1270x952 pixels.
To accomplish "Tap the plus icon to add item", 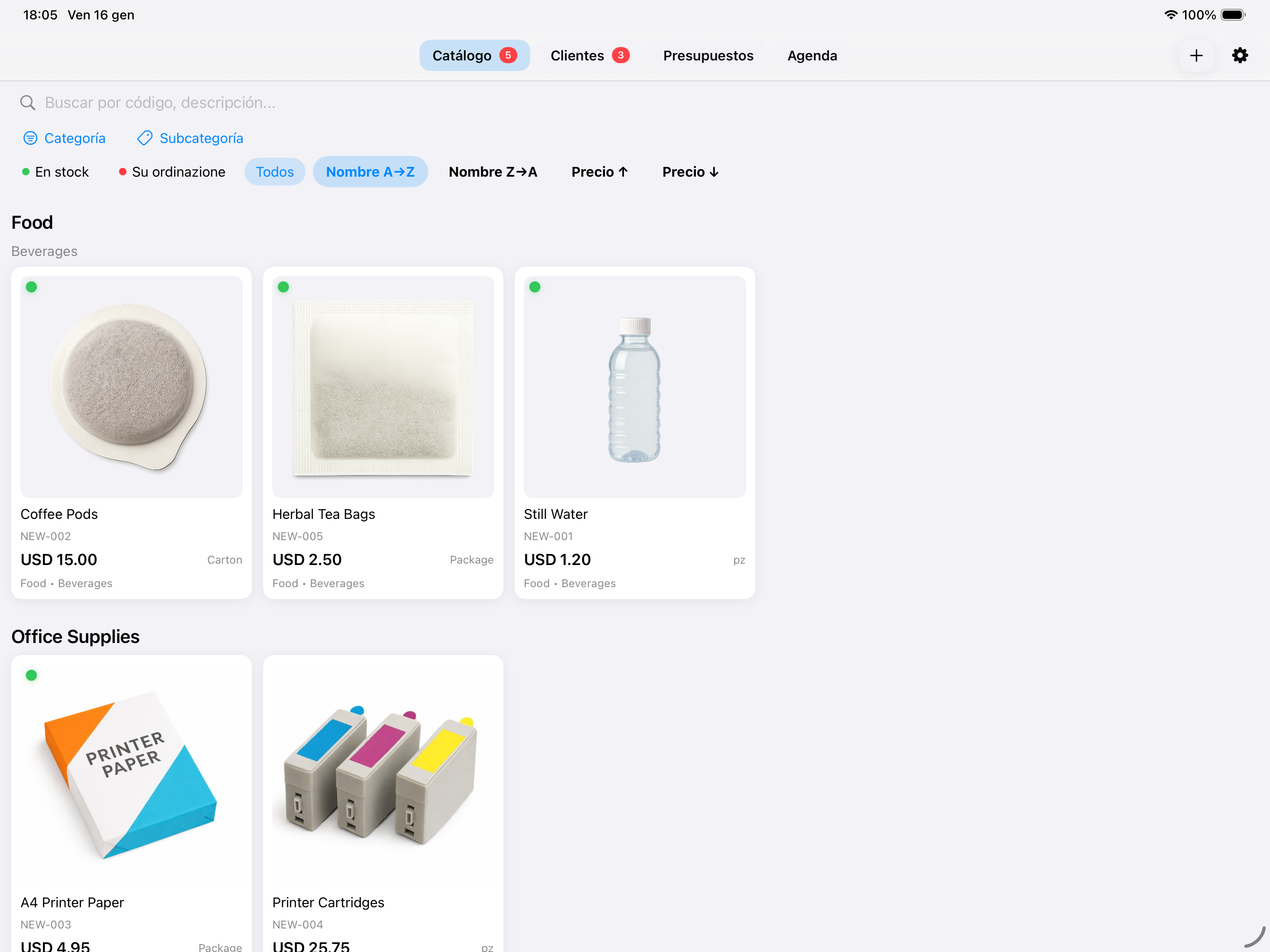I will coord(1196,56).
